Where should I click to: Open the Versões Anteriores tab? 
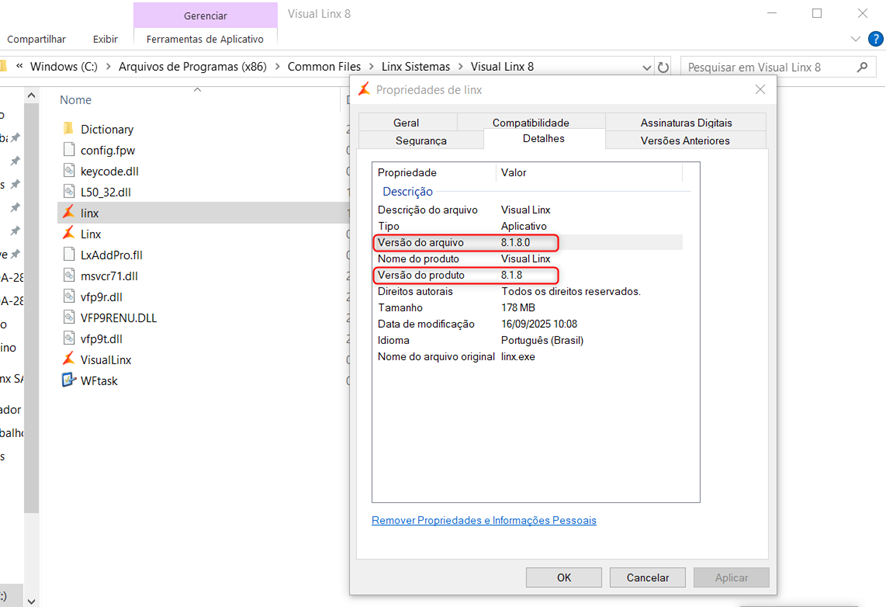(x=685, y=140)
